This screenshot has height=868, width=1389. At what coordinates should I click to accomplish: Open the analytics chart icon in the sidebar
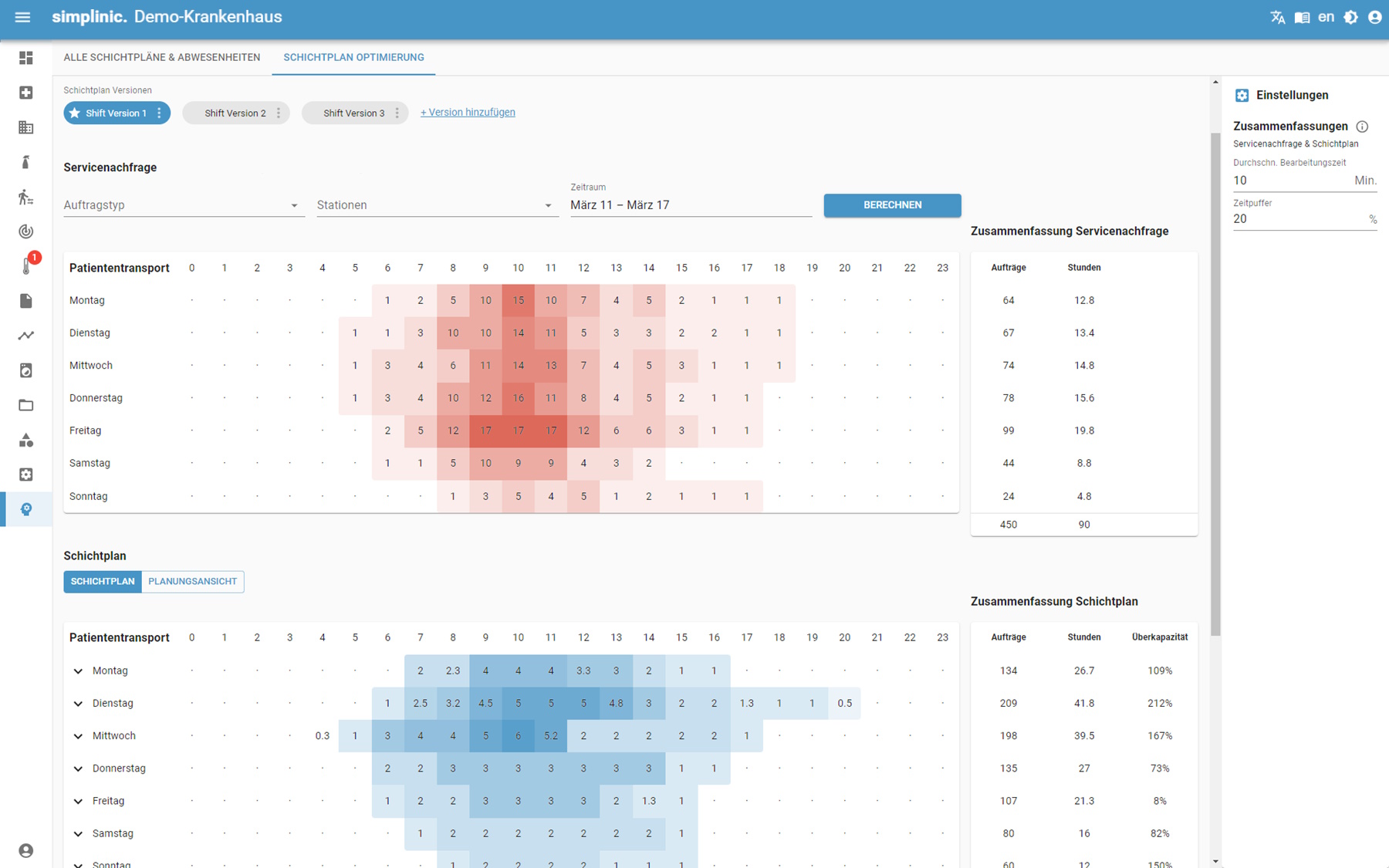click(x=25, y=336)
